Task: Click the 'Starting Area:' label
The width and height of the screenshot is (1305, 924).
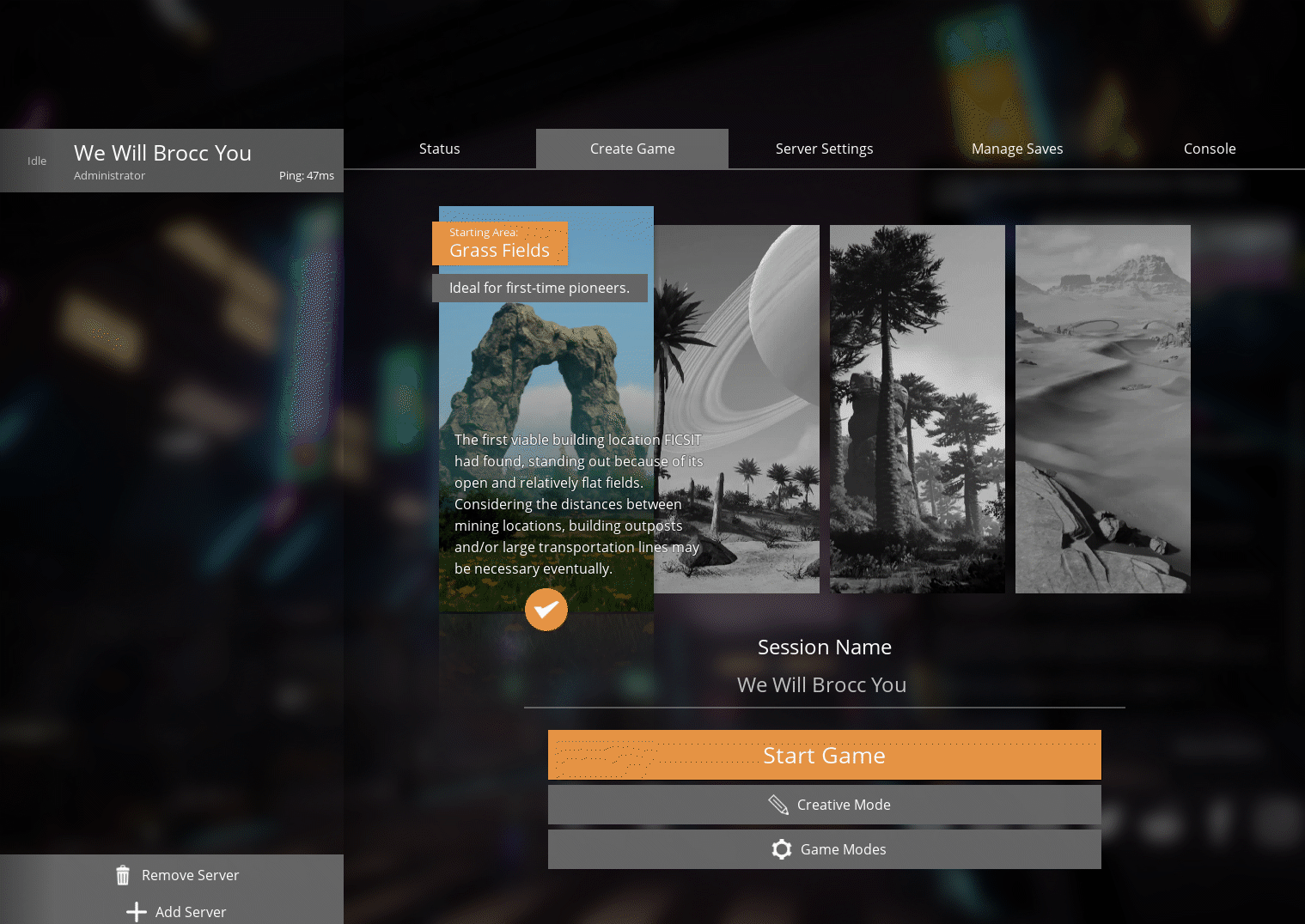Action: coord(484,233)
